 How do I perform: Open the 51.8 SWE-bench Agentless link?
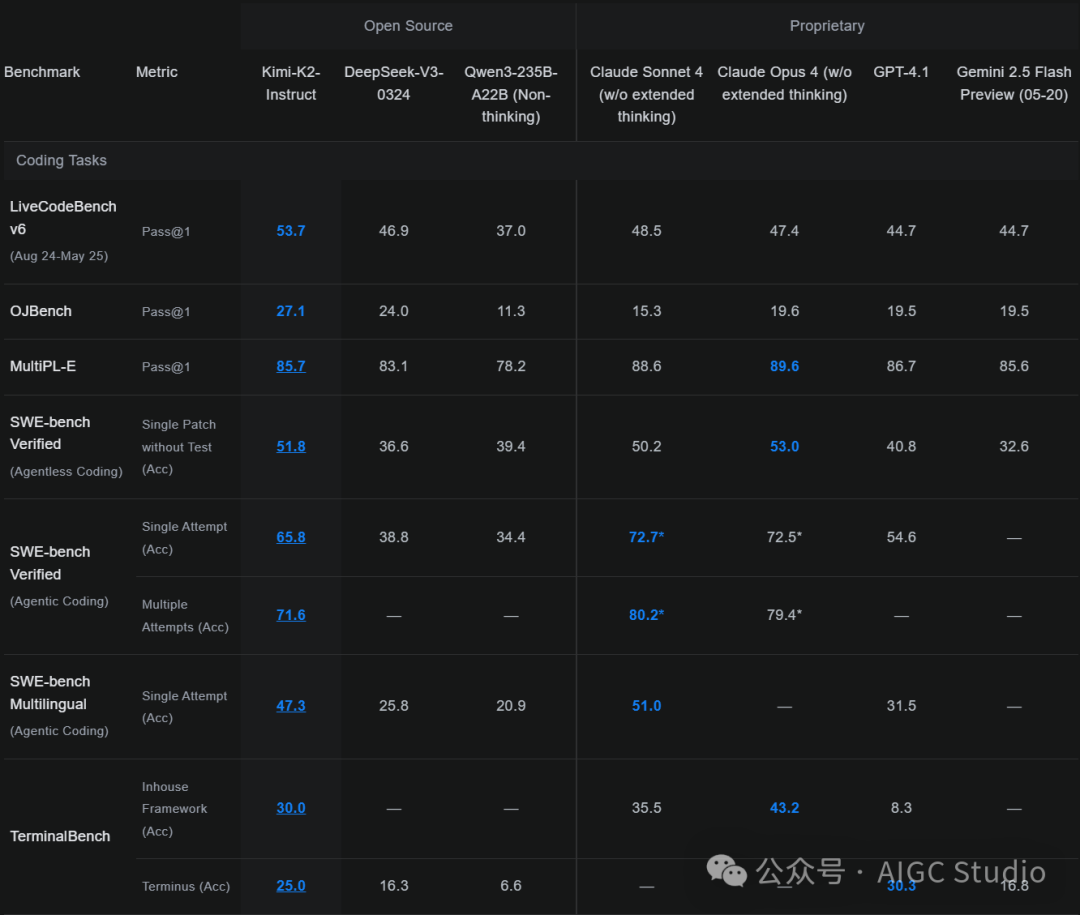(291, 446)
